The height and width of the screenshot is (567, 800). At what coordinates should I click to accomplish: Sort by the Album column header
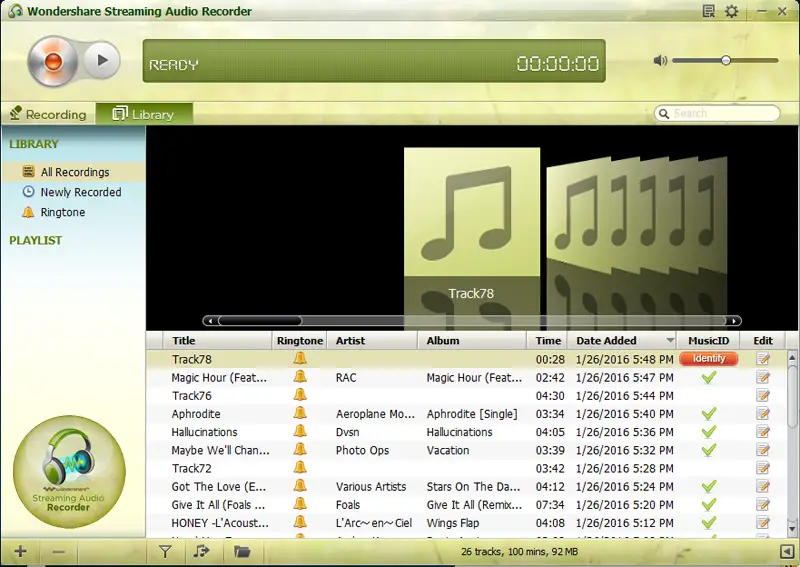click(x=472, y=341)
